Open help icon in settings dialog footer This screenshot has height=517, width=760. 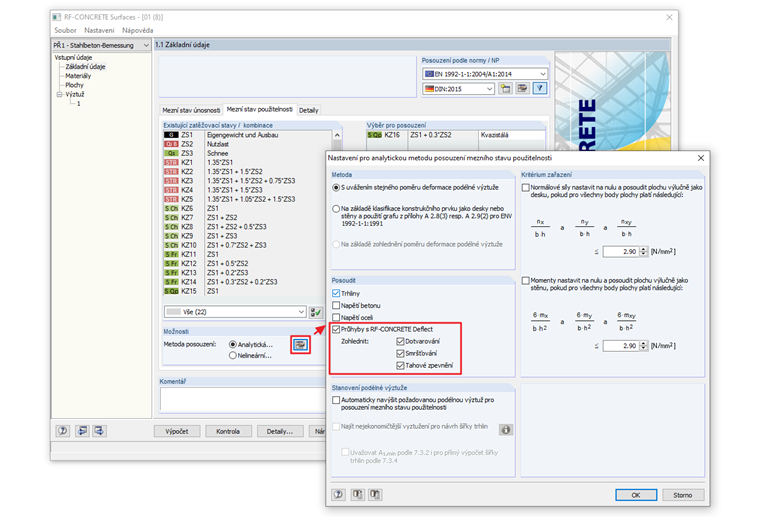pos(338,494)
